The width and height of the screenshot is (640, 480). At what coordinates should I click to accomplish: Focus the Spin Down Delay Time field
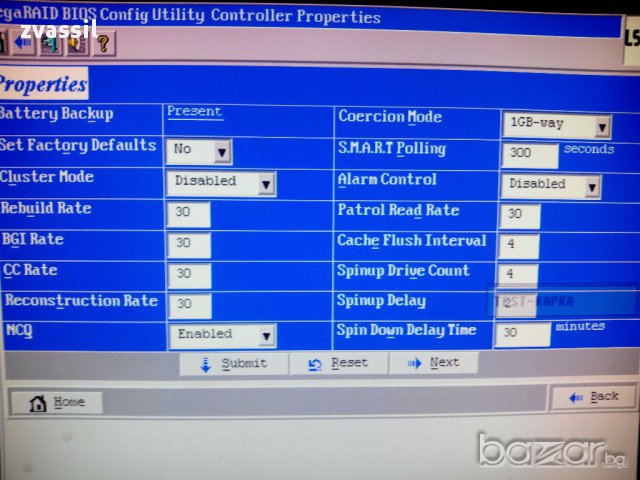coord(522,335)
